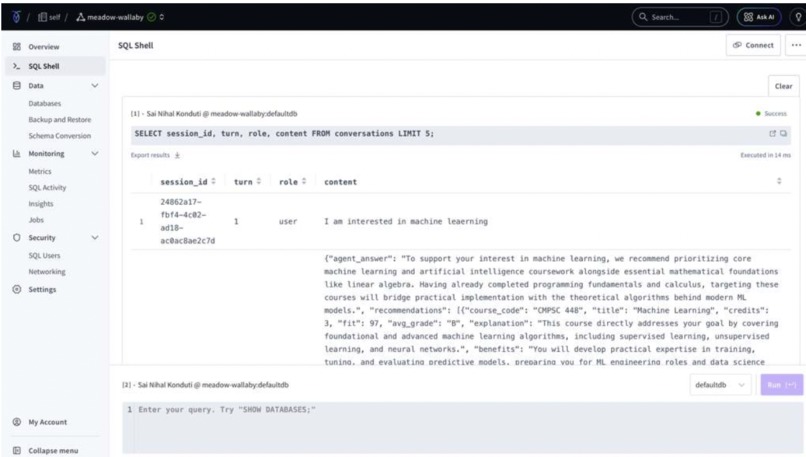Click the 'Executed in 14 ms' text
Viewport: 806px width, 457px height.
[x=765, y=155]
